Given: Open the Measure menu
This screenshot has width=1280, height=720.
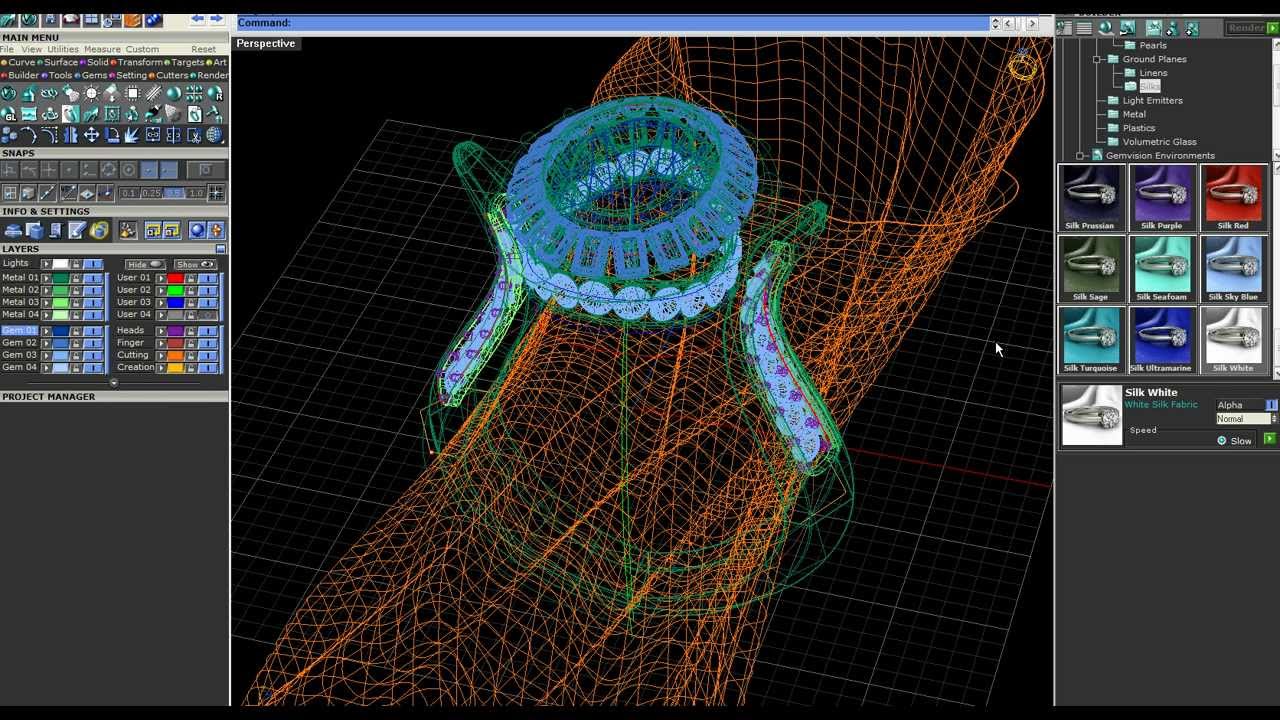Looking at the screenshot, I should click(102, 49).
